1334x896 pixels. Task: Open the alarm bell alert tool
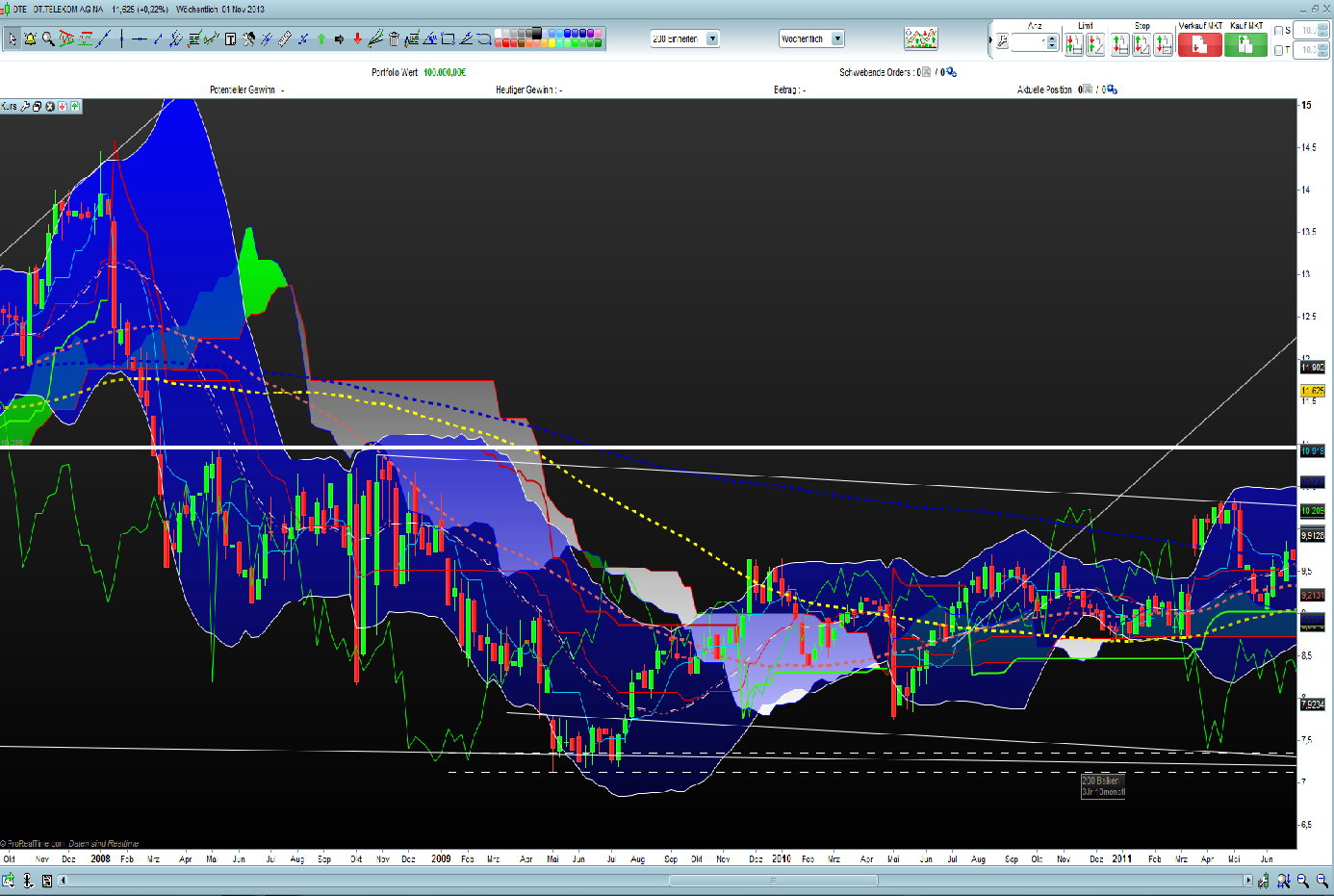[30, 39]
